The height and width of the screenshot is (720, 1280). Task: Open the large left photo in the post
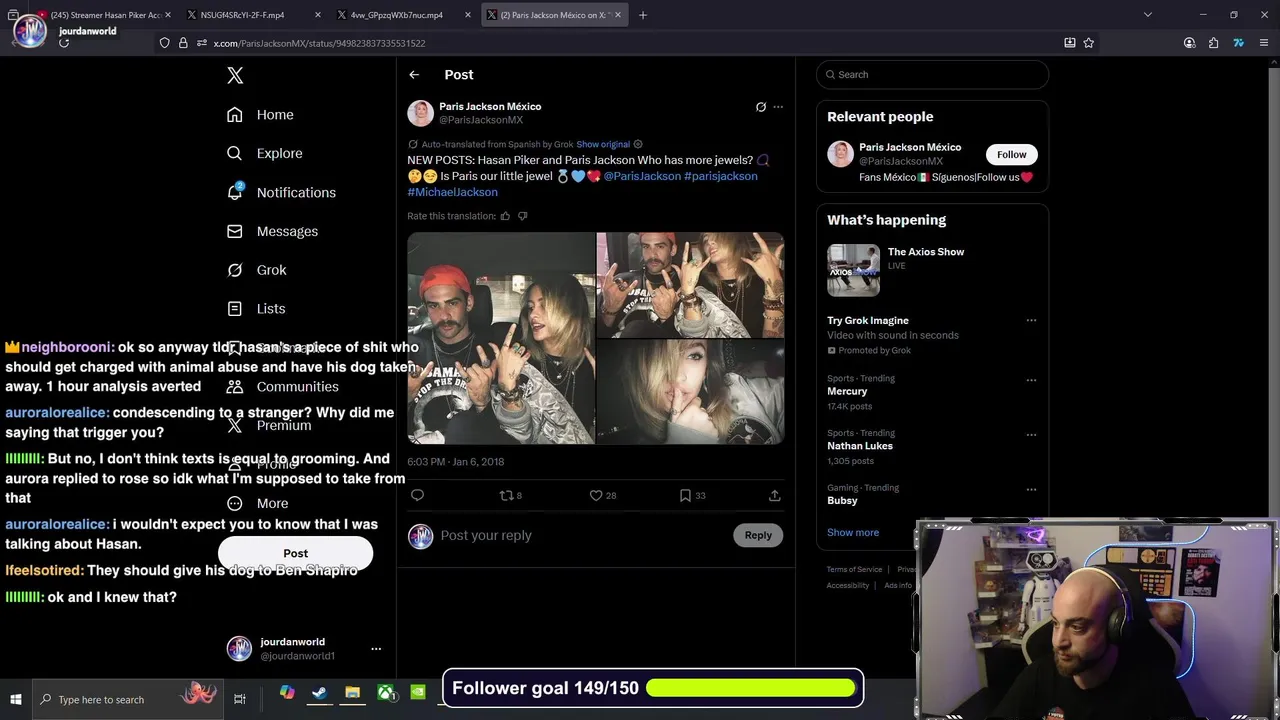click(x=501, y=338)
